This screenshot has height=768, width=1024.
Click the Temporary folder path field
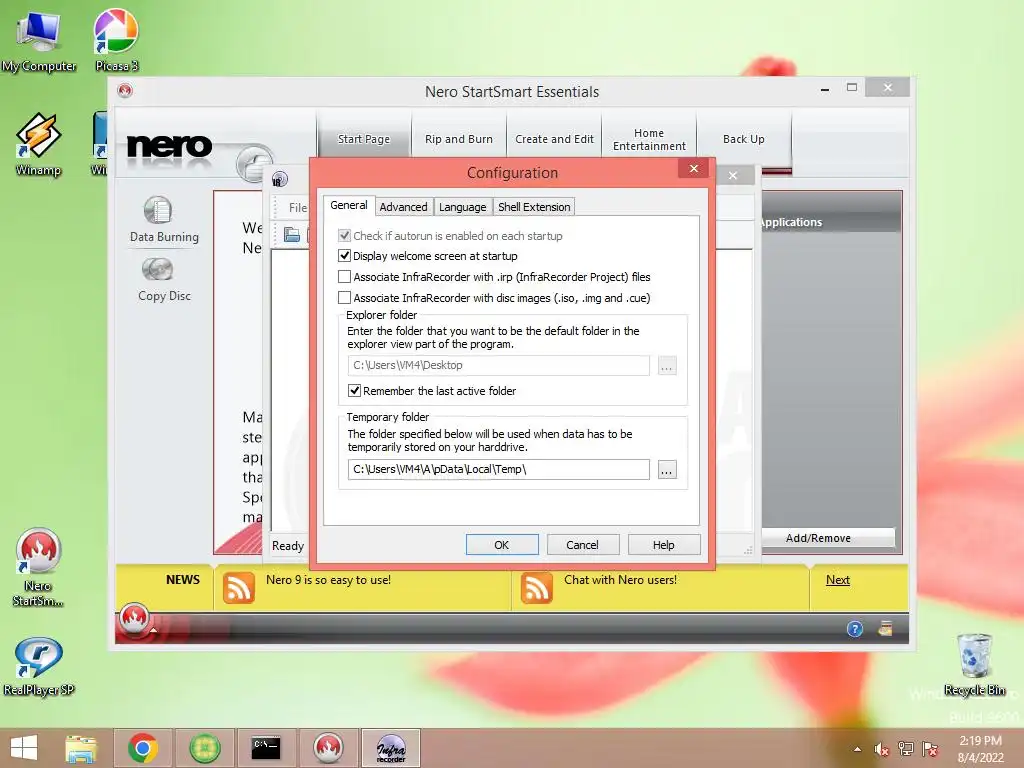click(x=499, y=470)
